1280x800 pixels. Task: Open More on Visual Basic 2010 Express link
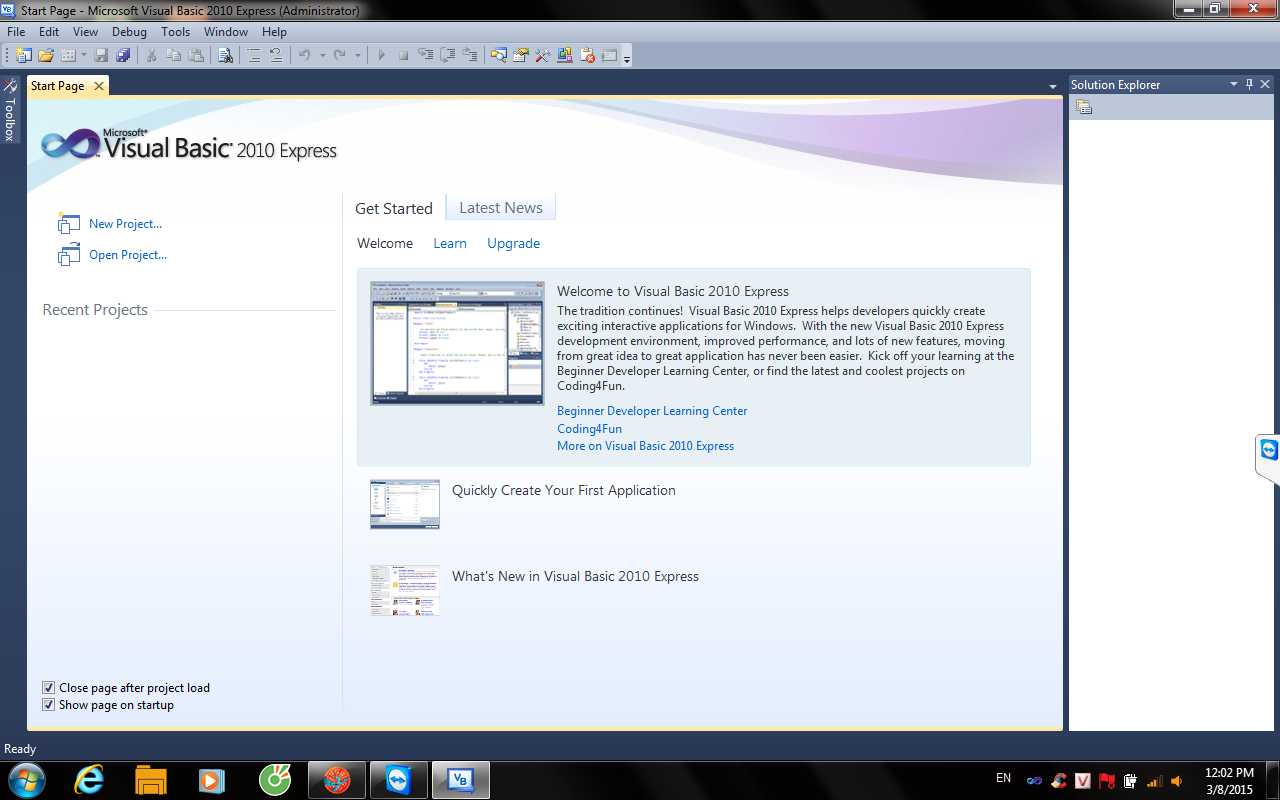pos(645,446)
